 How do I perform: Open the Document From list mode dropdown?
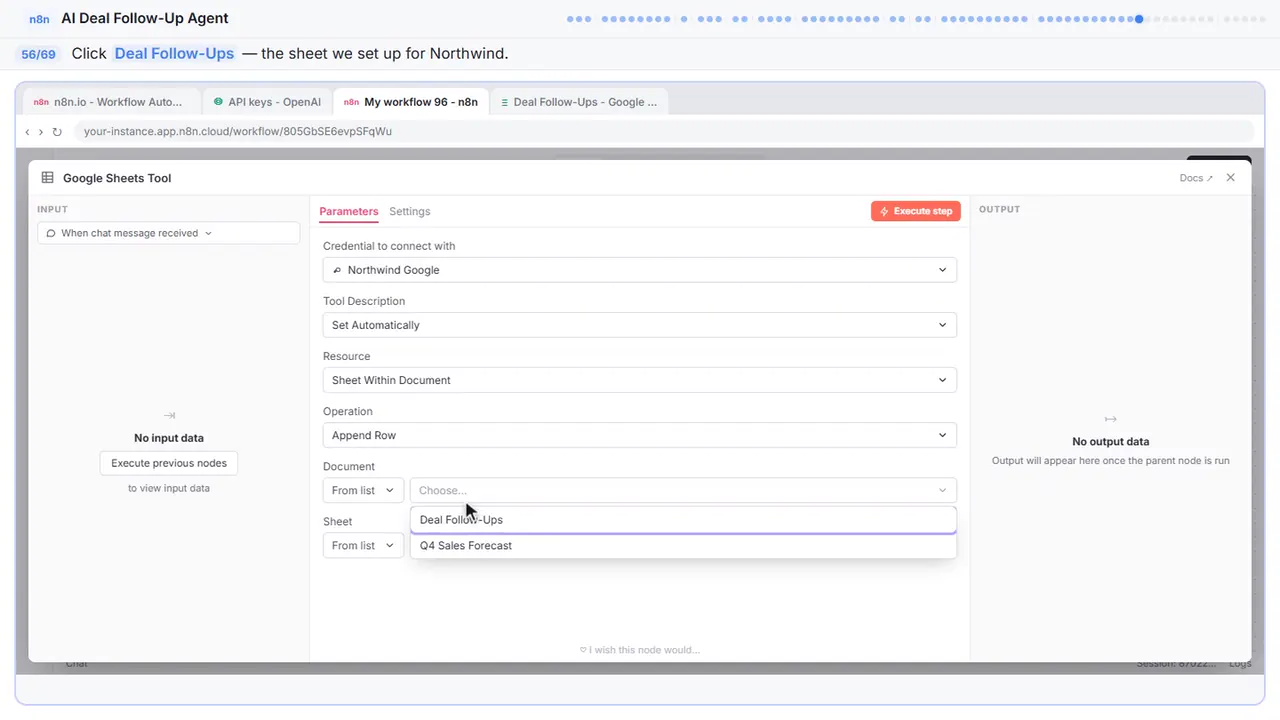[363, 490]
